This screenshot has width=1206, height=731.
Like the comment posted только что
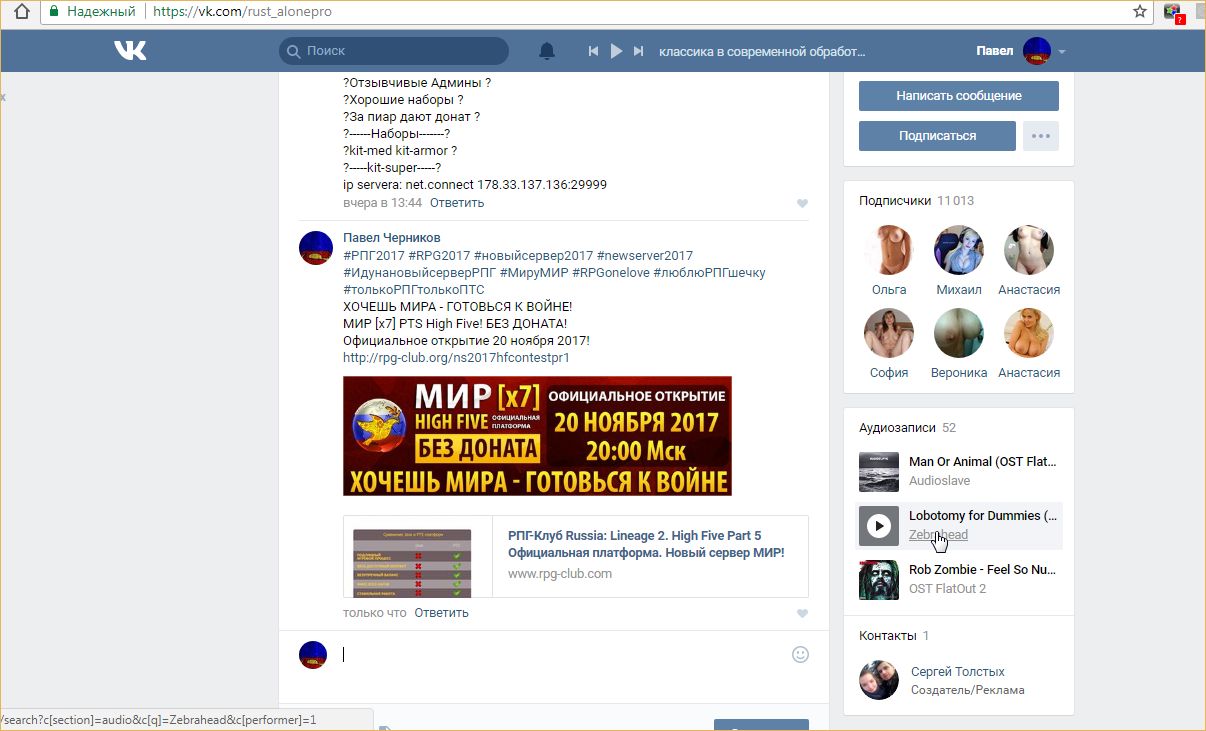(x=802, y=613)
